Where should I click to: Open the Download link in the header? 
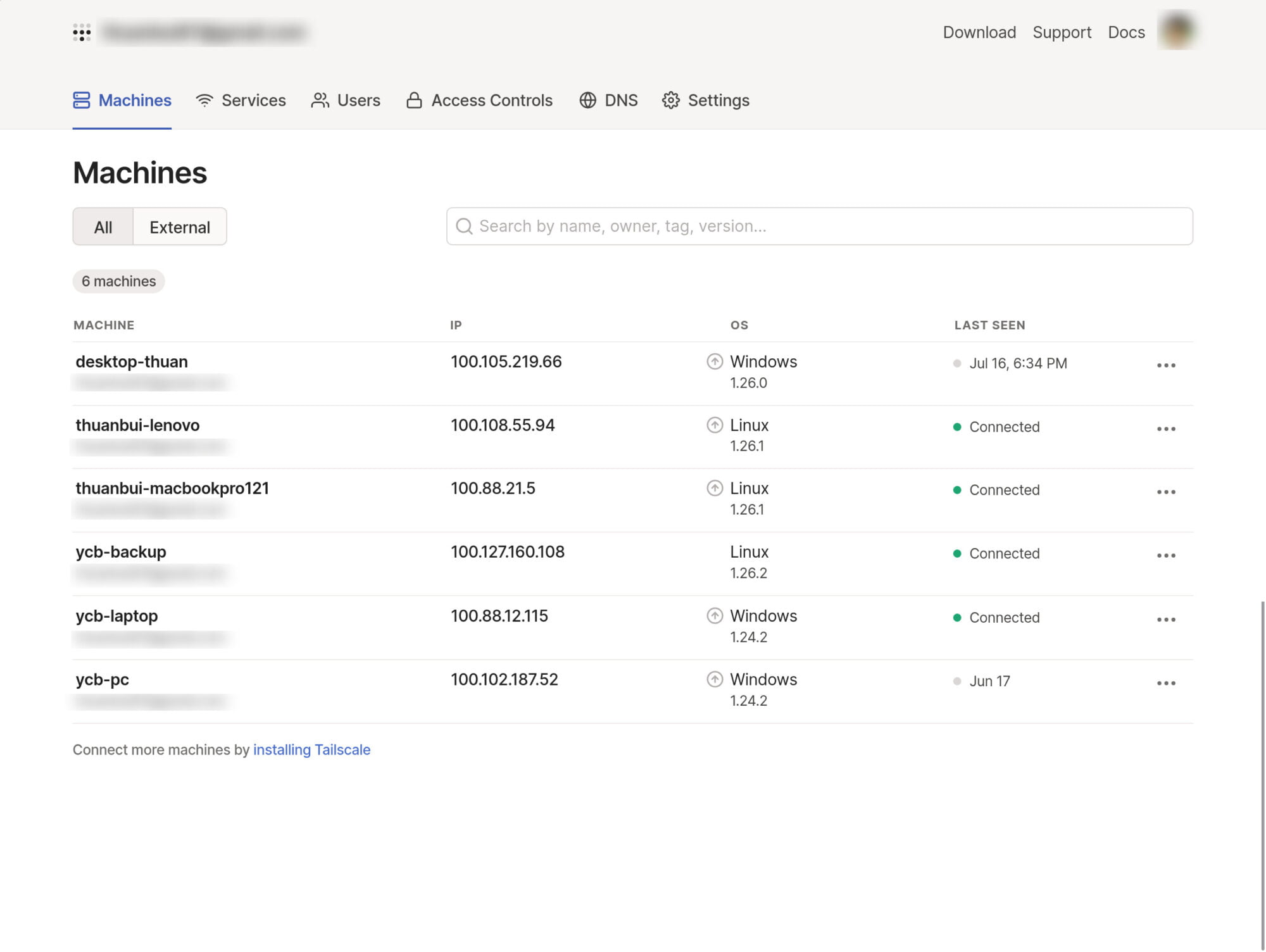tap(979, 32)
